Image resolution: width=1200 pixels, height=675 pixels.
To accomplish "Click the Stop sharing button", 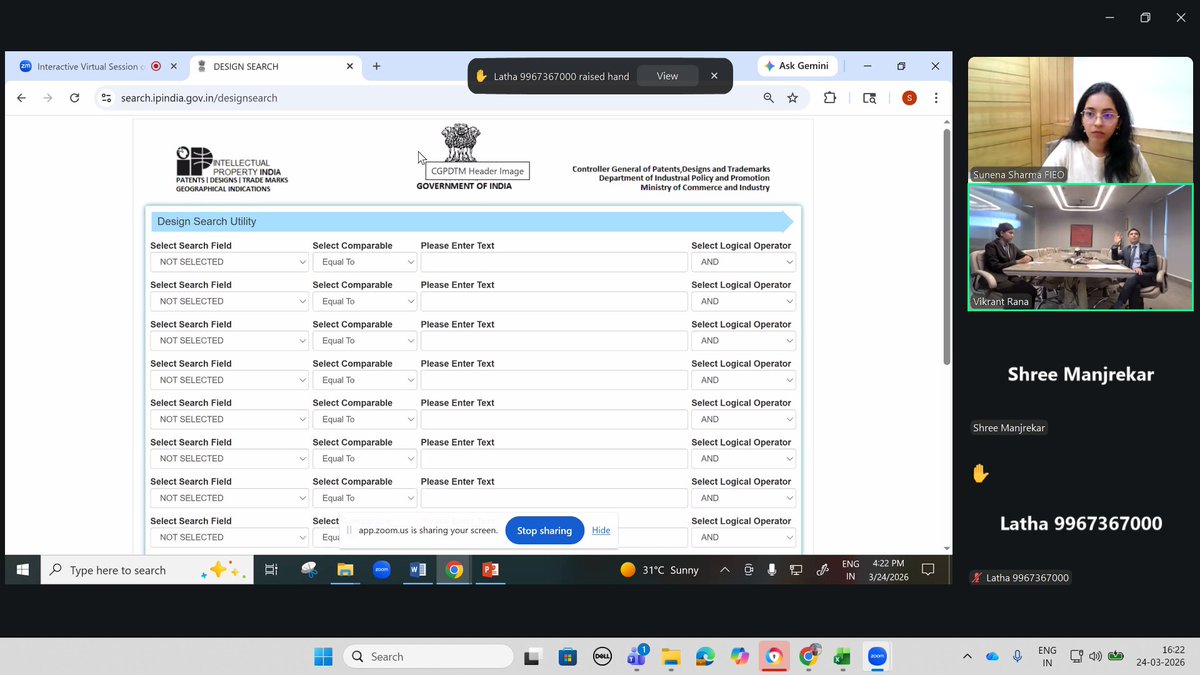I will (x=545, y=530).
